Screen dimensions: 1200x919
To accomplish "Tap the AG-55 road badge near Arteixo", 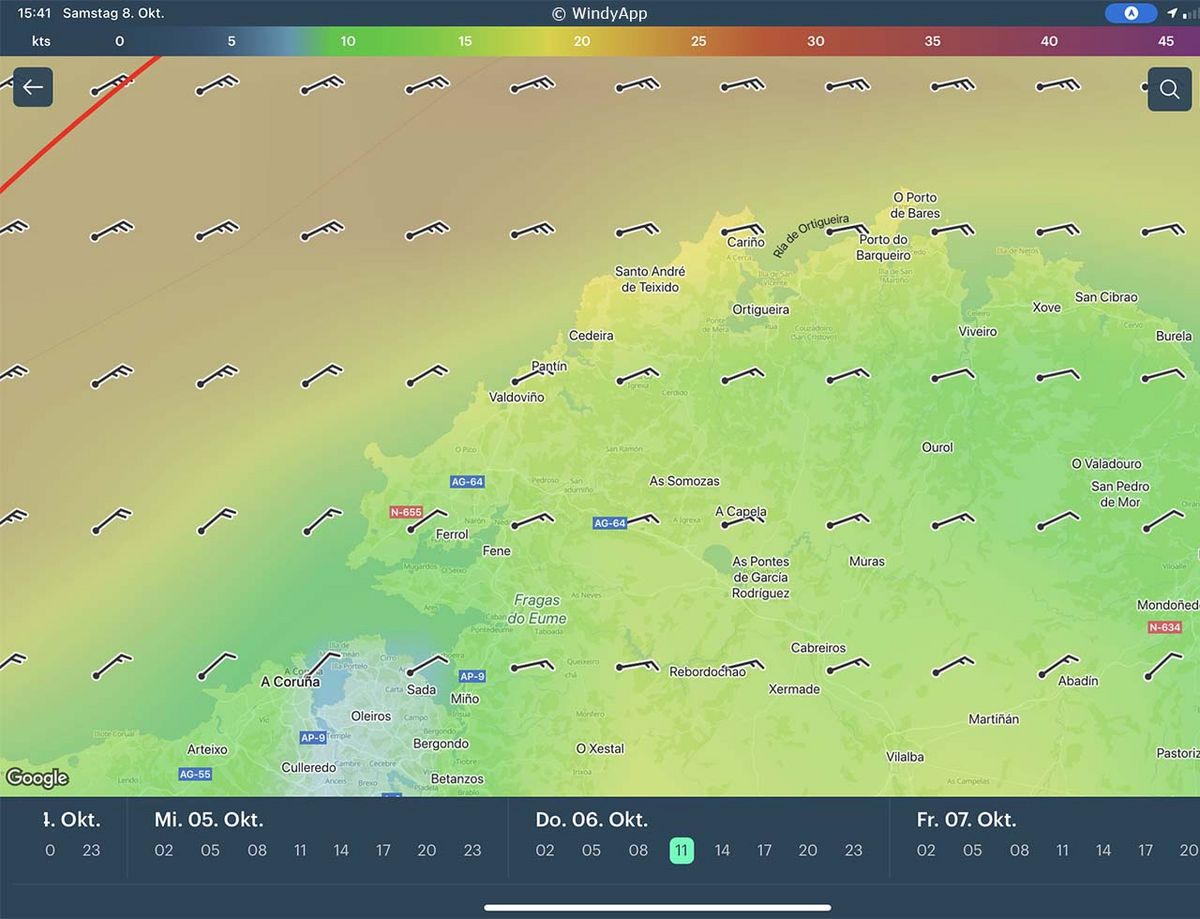I will pos(195,774).
